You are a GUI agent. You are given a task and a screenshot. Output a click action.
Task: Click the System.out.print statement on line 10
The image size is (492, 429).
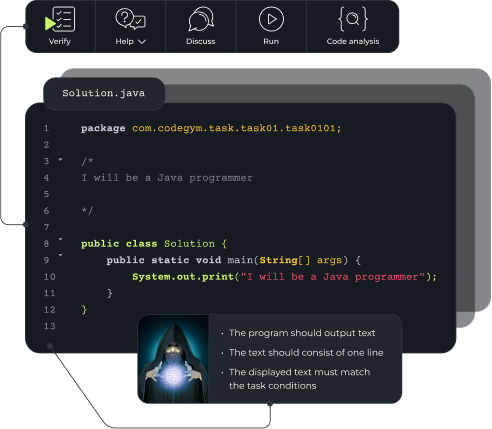click(284, 277)
